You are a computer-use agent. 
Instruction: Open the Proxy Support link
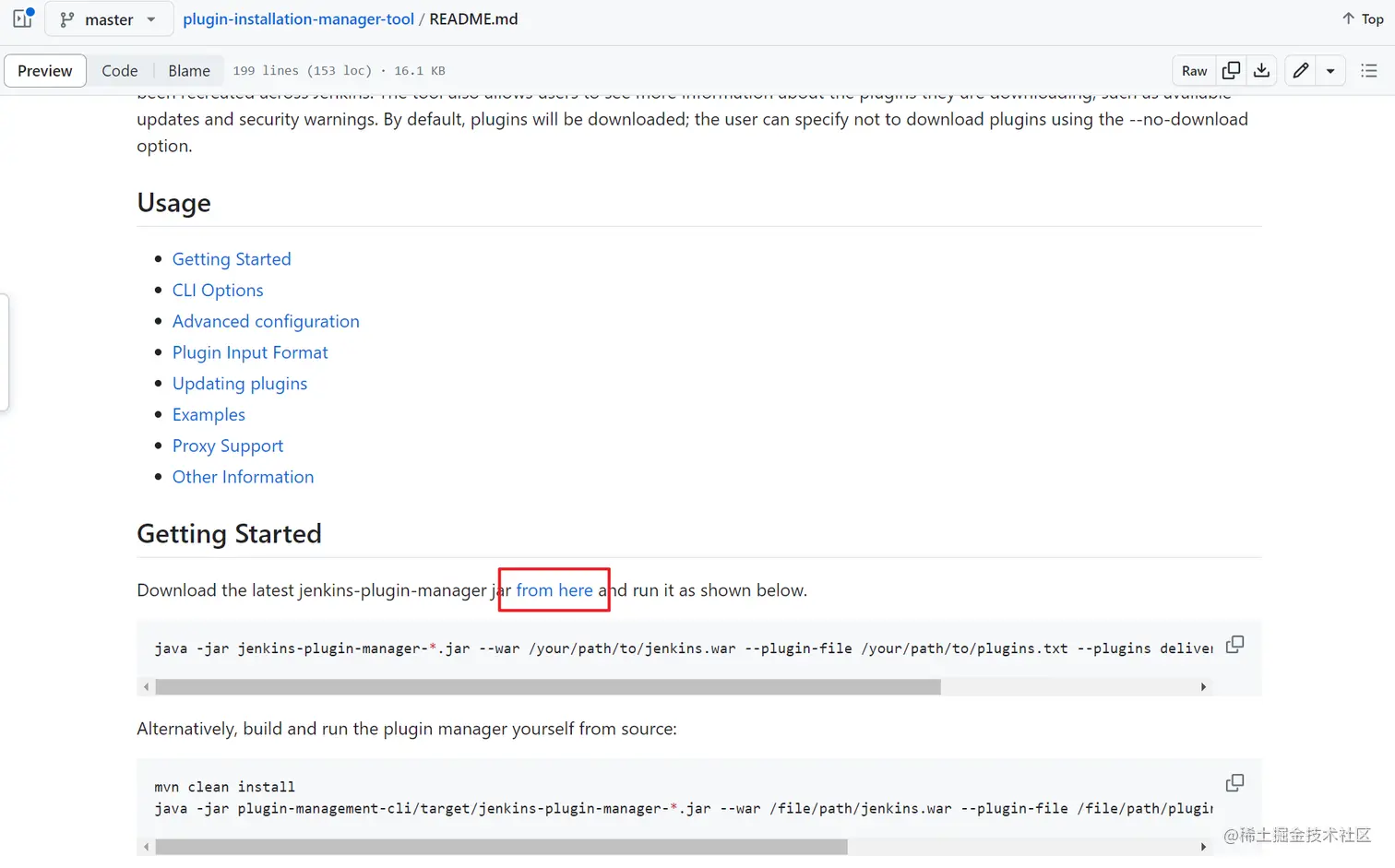228,446
